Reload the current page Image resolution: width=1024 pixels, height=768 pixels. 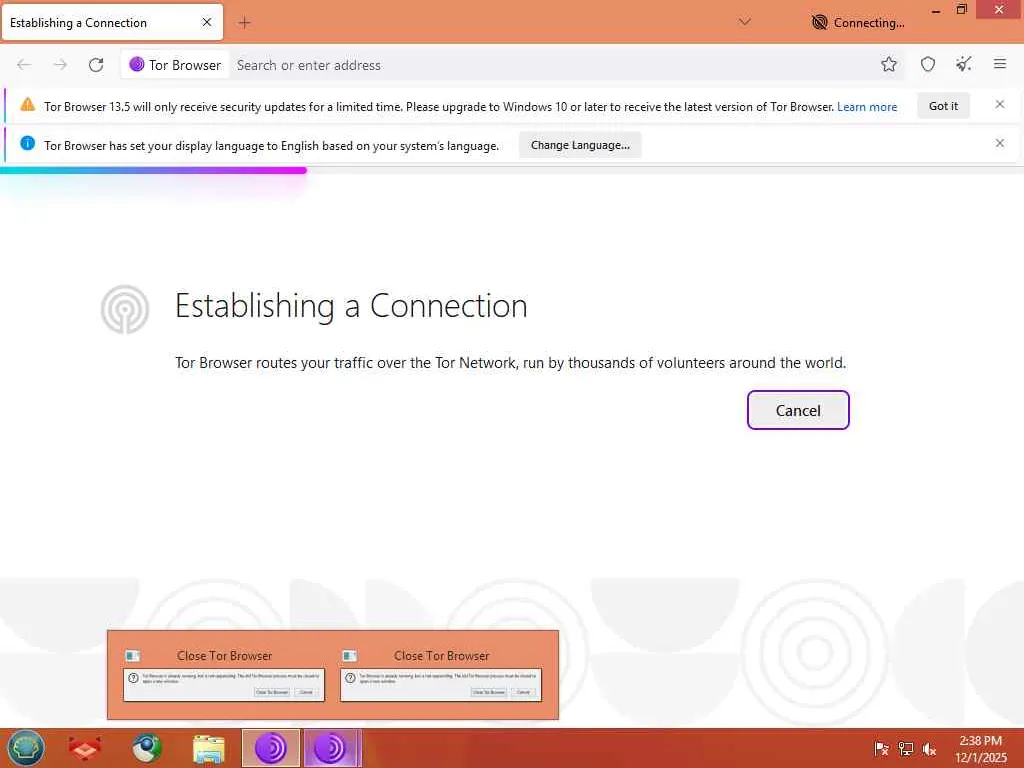(96, 65)
